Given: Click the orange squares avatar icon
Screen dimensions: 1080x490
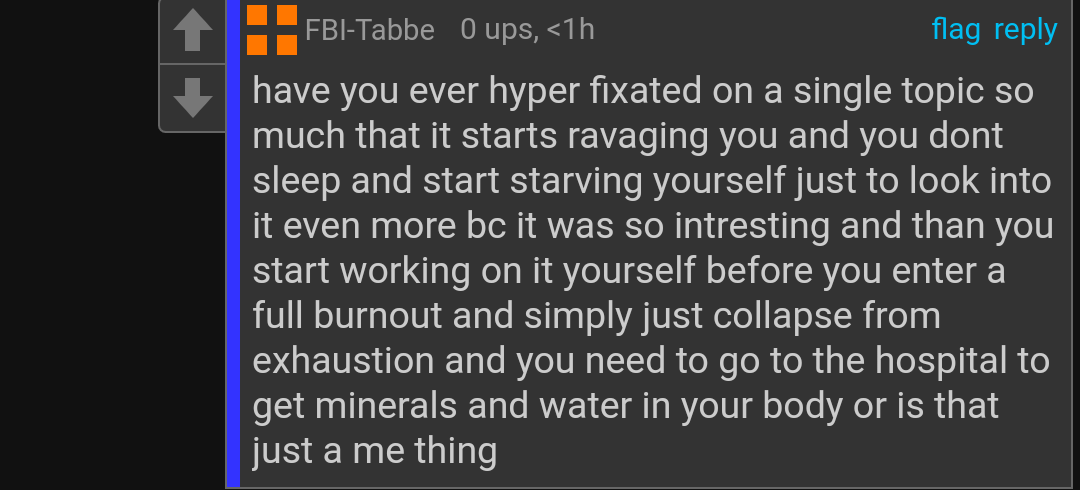Looking at the screenshot, I should [272, 30].
